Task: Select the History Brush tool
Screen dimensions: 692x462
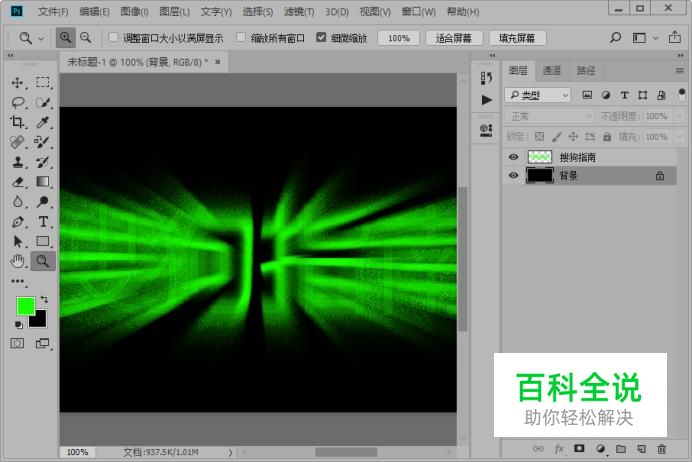Action: [43, 162]
